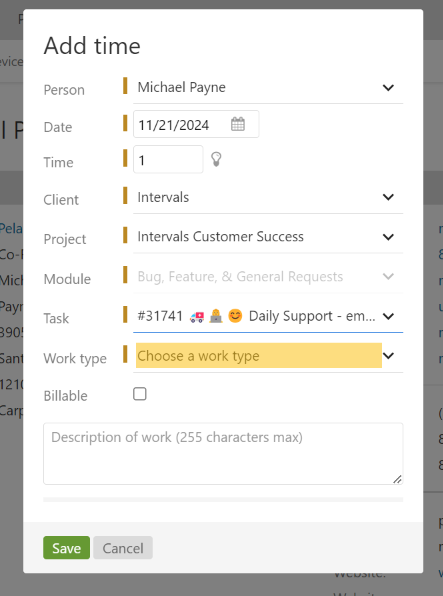Image resolution: width=443 pixels, height=596 pixels.
Task: Grab the description textarea resize handle
Action: [397, 479]
